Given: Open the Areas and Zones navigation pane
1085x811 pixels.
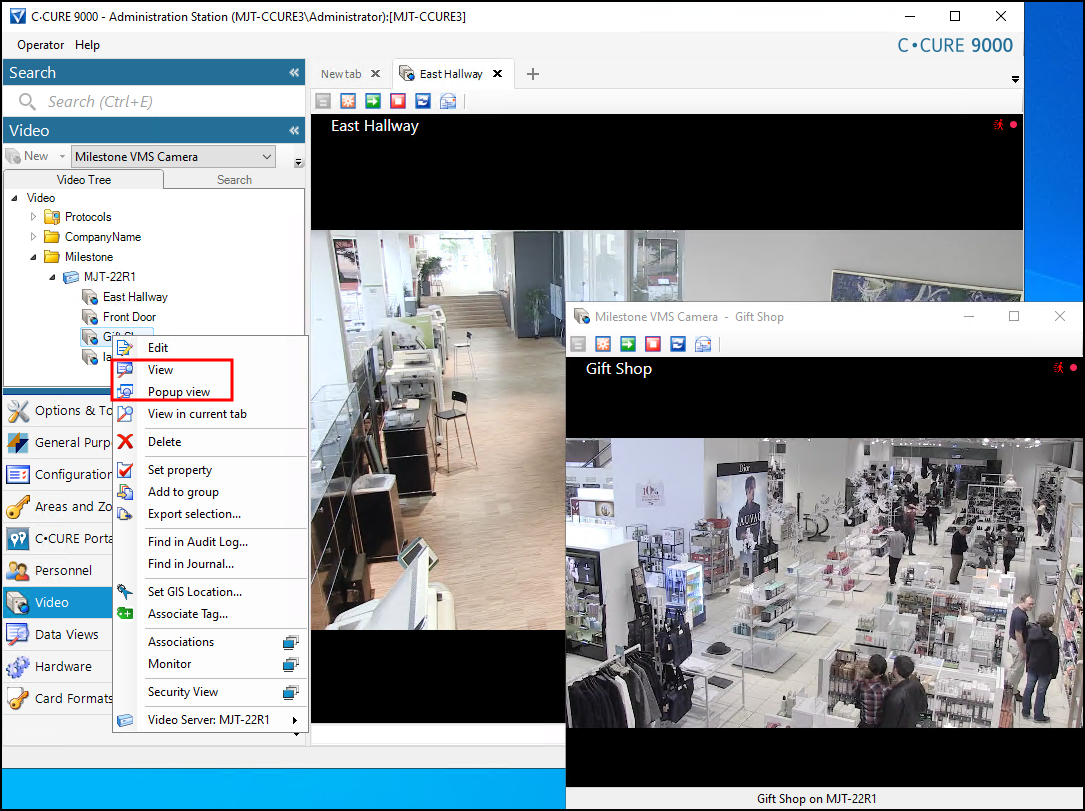Looking at the screenshot, I should [x=58, y=507].
